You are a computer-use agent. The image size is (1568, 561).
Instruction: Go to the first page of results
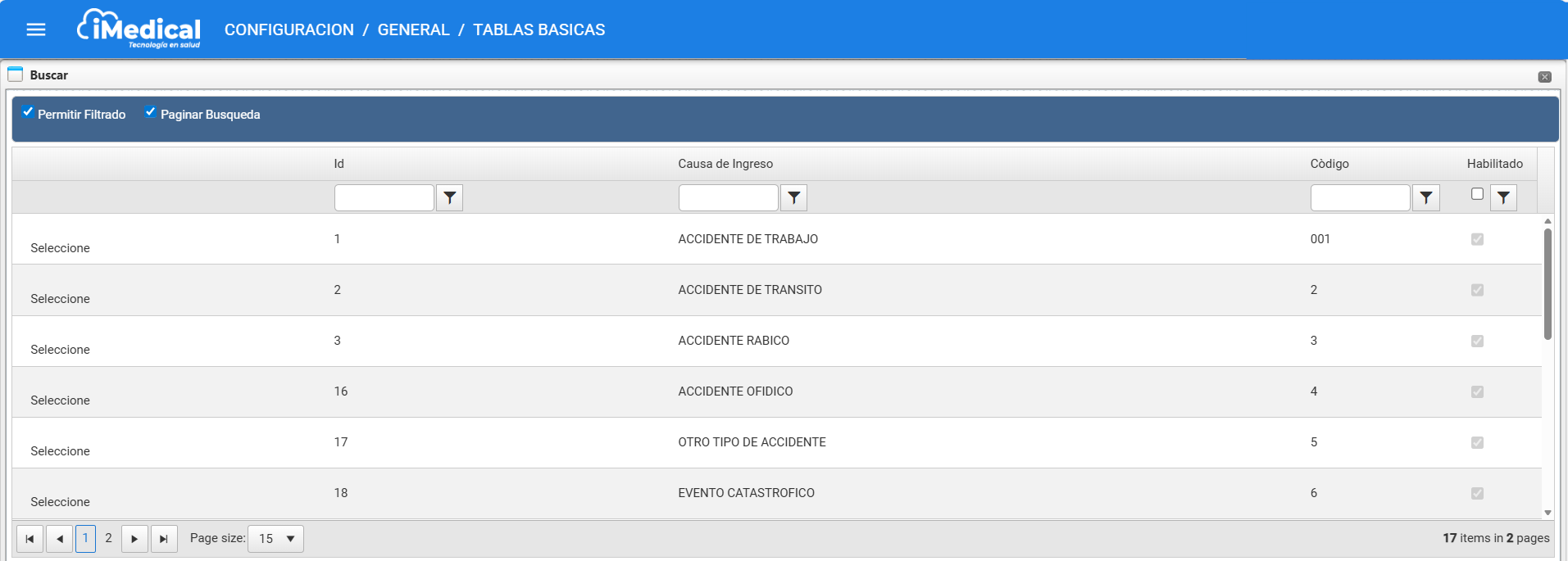30,539
